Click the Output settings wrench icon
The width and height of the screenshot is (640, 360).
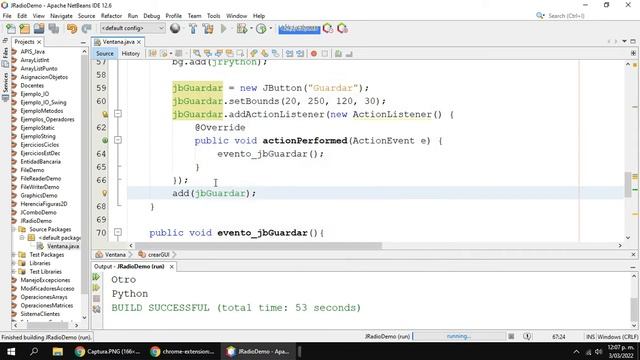96,309
